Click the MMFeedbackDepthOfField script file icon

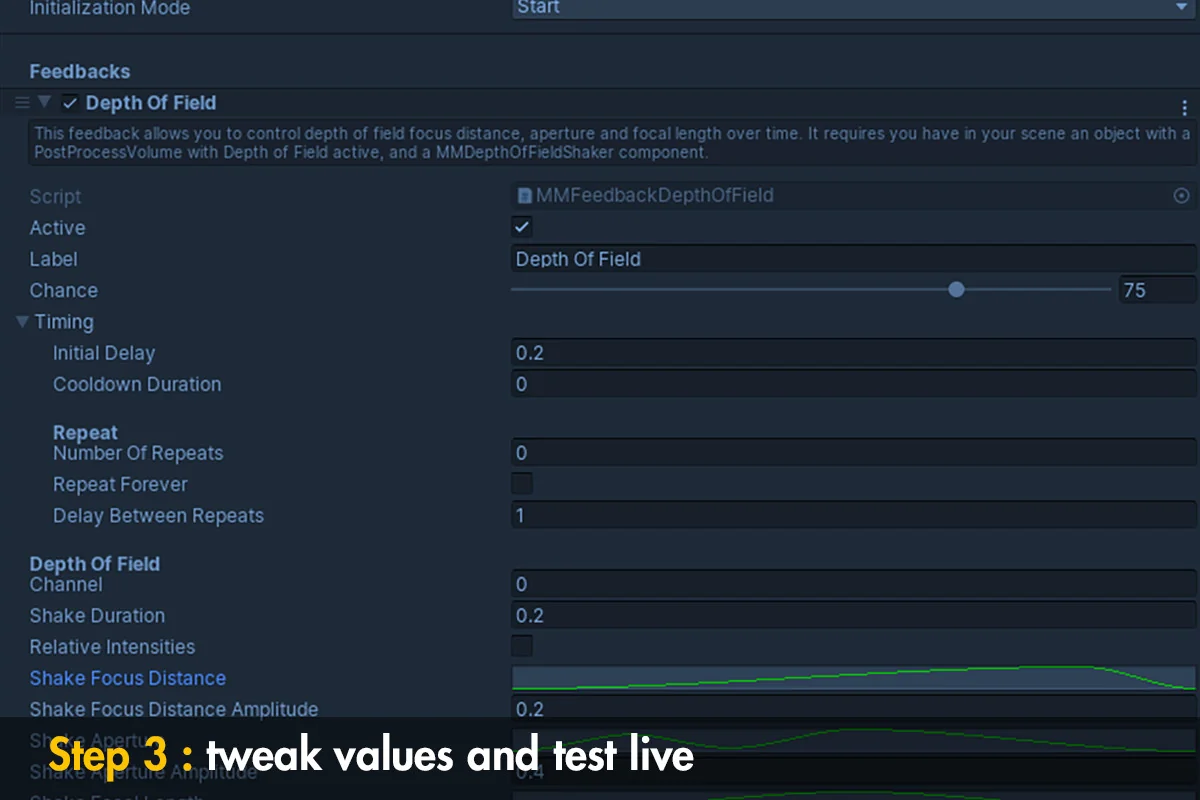point(524,196)
